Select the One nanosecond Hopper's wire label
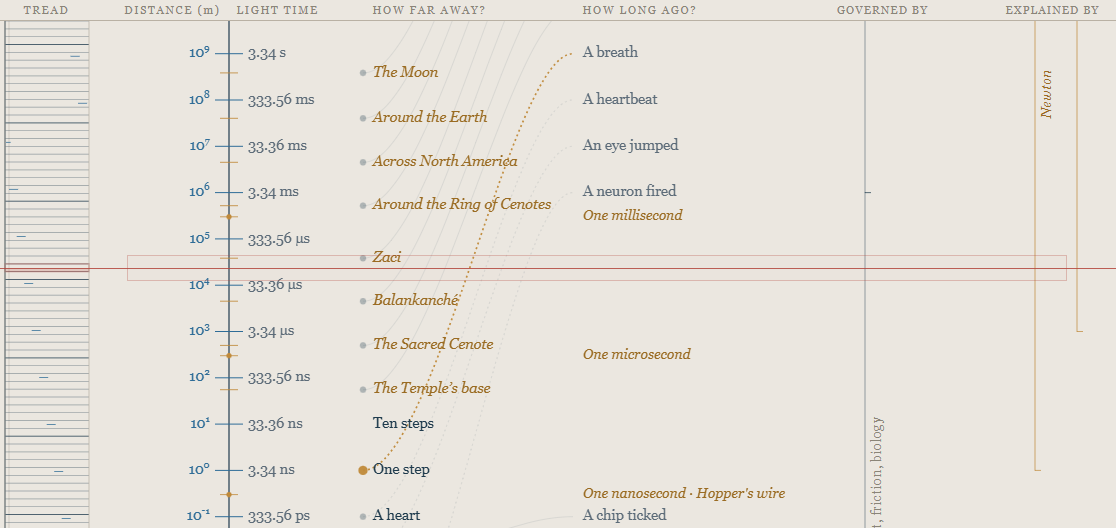Viewport: 1116px width, 528px height. [684, 493]
